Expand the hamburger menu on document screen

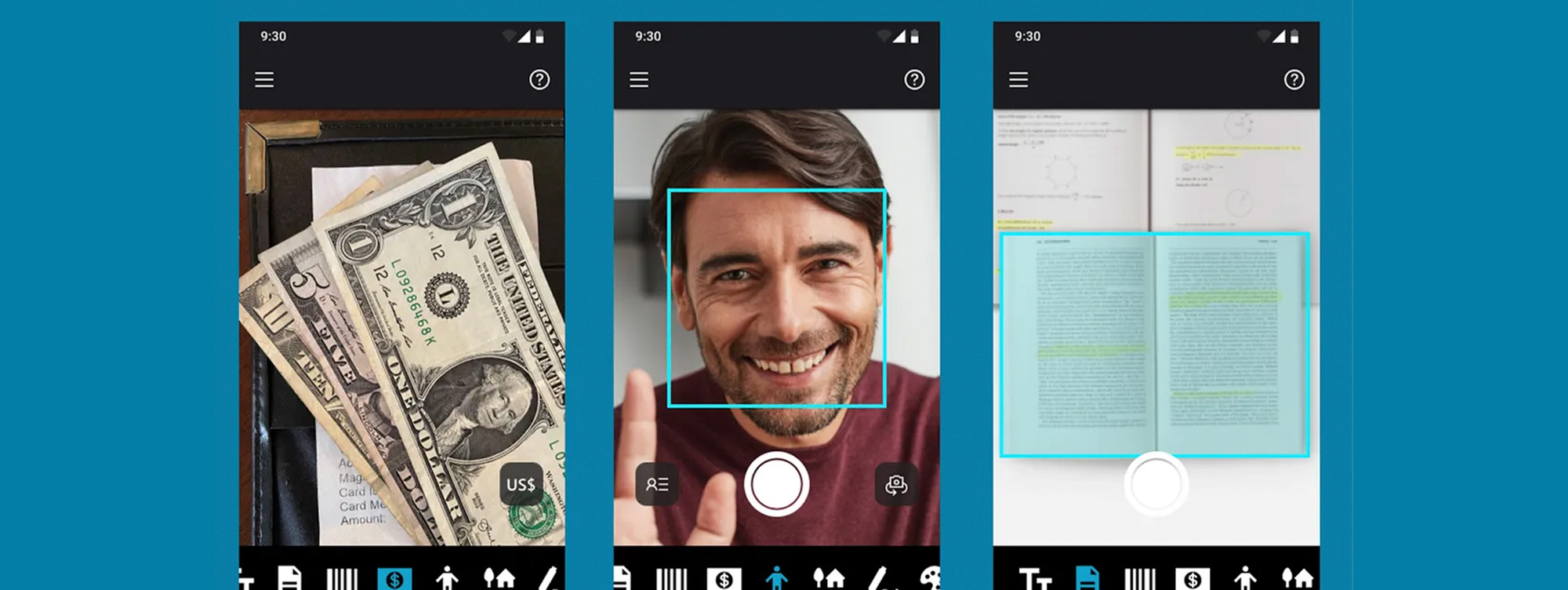[1018, 80]
